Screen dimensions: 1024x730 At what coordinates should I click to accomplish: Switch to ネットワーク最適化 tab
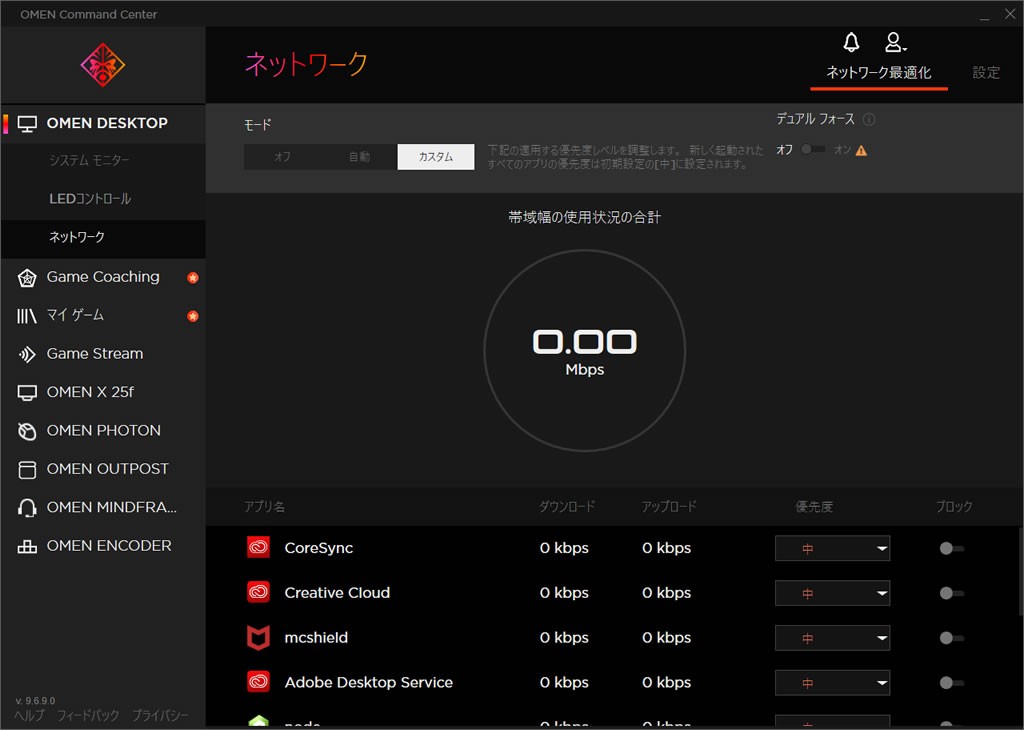[879, 72]
